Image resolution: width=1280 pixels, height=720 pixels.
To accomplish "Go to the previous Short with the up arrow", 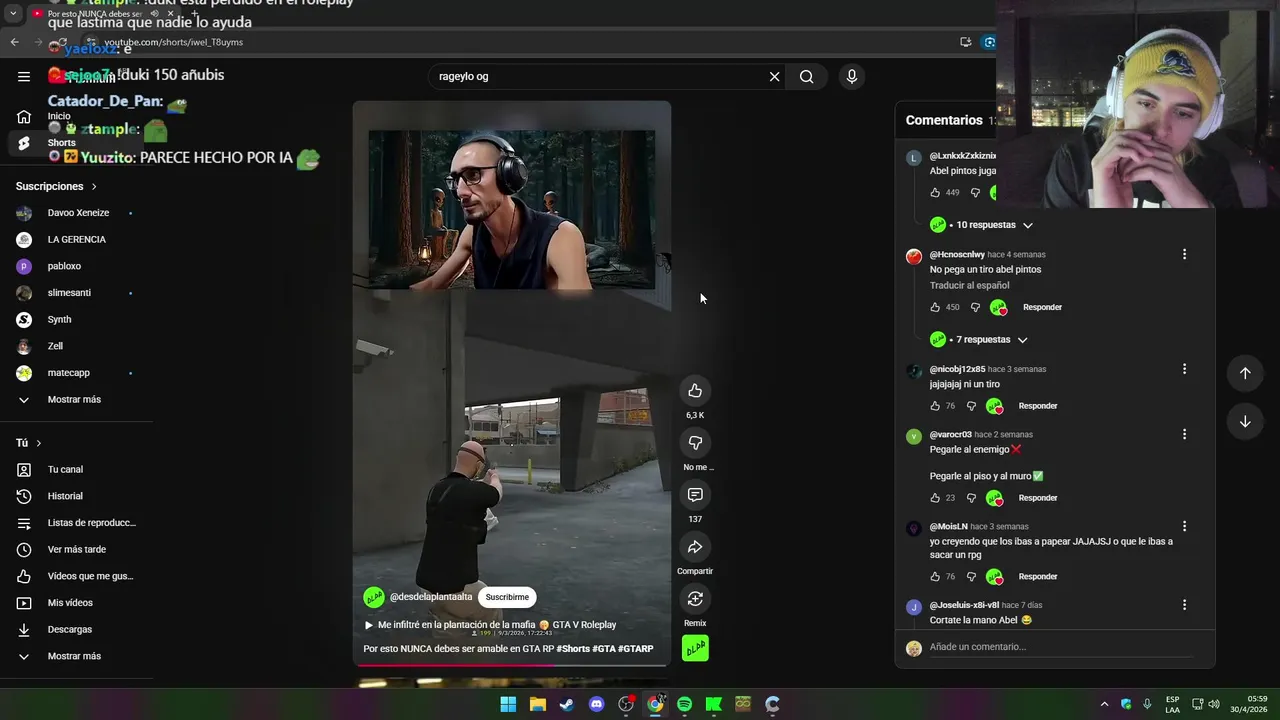I will click(x=1245, y=373).
